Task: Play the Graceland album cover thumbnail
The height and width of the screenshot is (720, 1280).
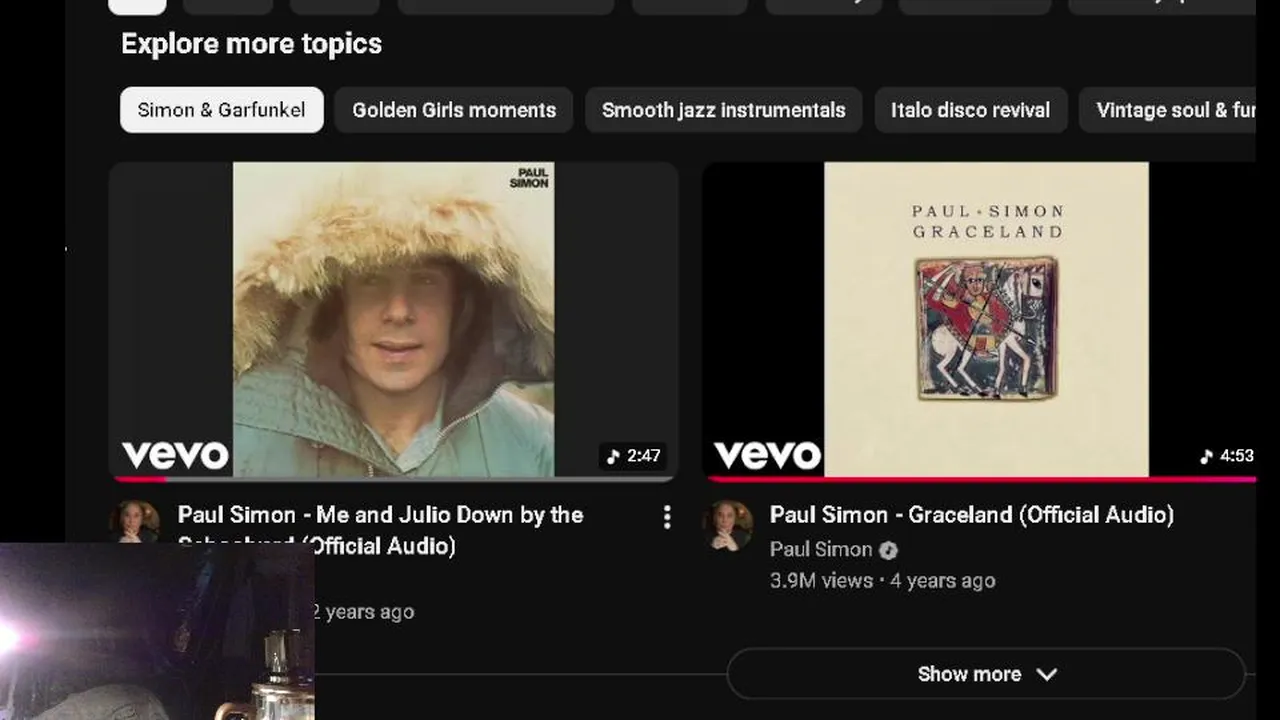Action: pos(979,320)
